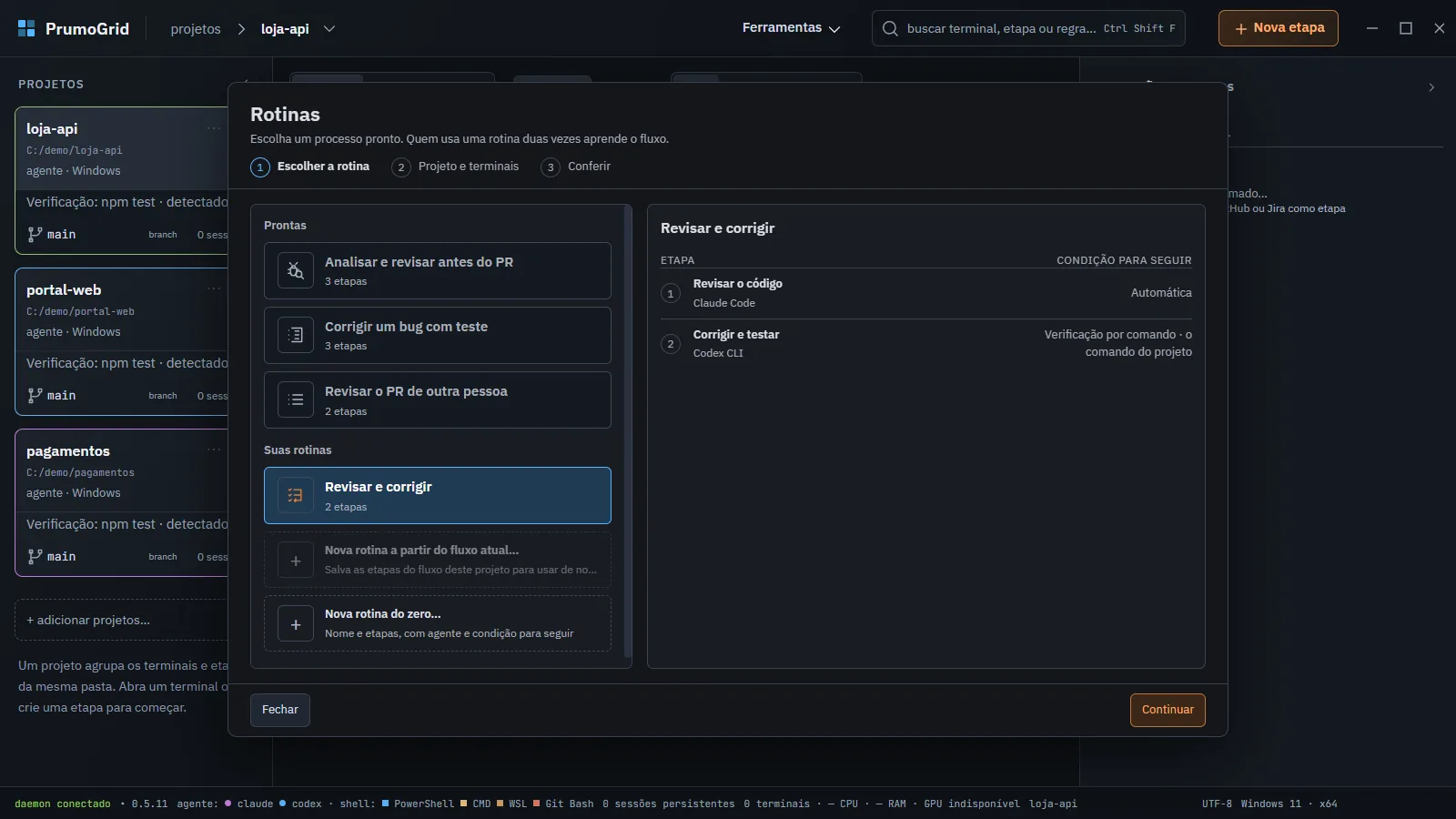Click the document icon for Corrigir um bug
Viewport: 1456px width, 819px height.
point(296,335)
